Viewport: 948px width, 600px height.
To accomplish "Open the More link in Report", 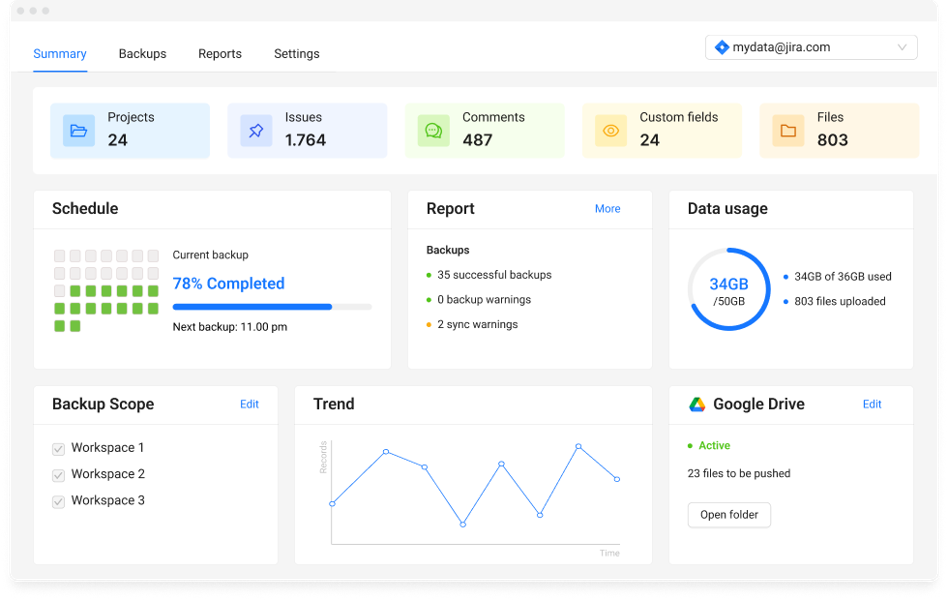I will coord(608,209).
